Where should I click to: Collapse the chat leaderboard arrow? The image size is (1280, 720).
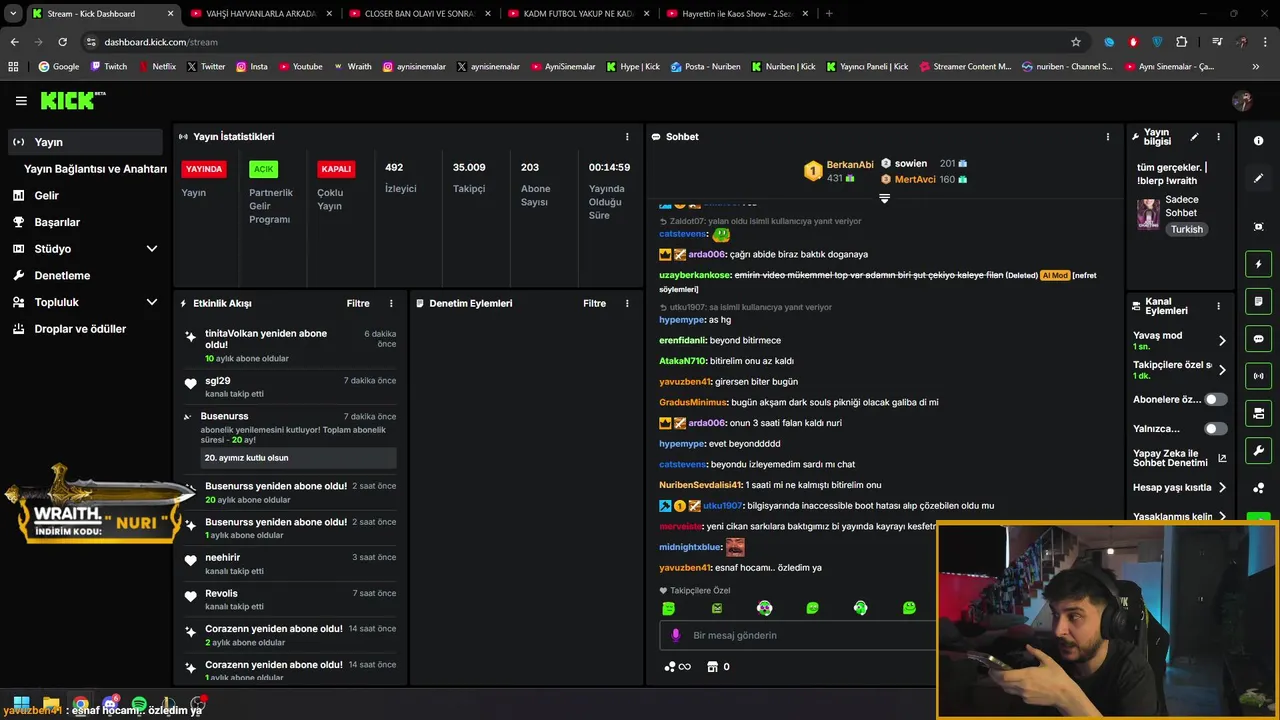[884, 198]
